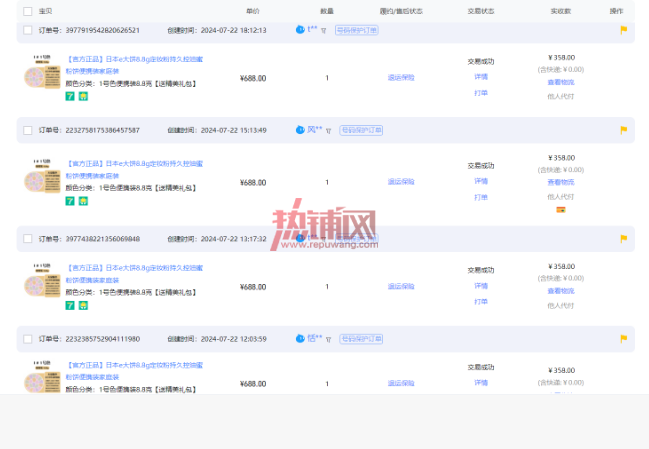Open 详情 link for first order
Screen dimensions: 649x449
pos(481,77)
